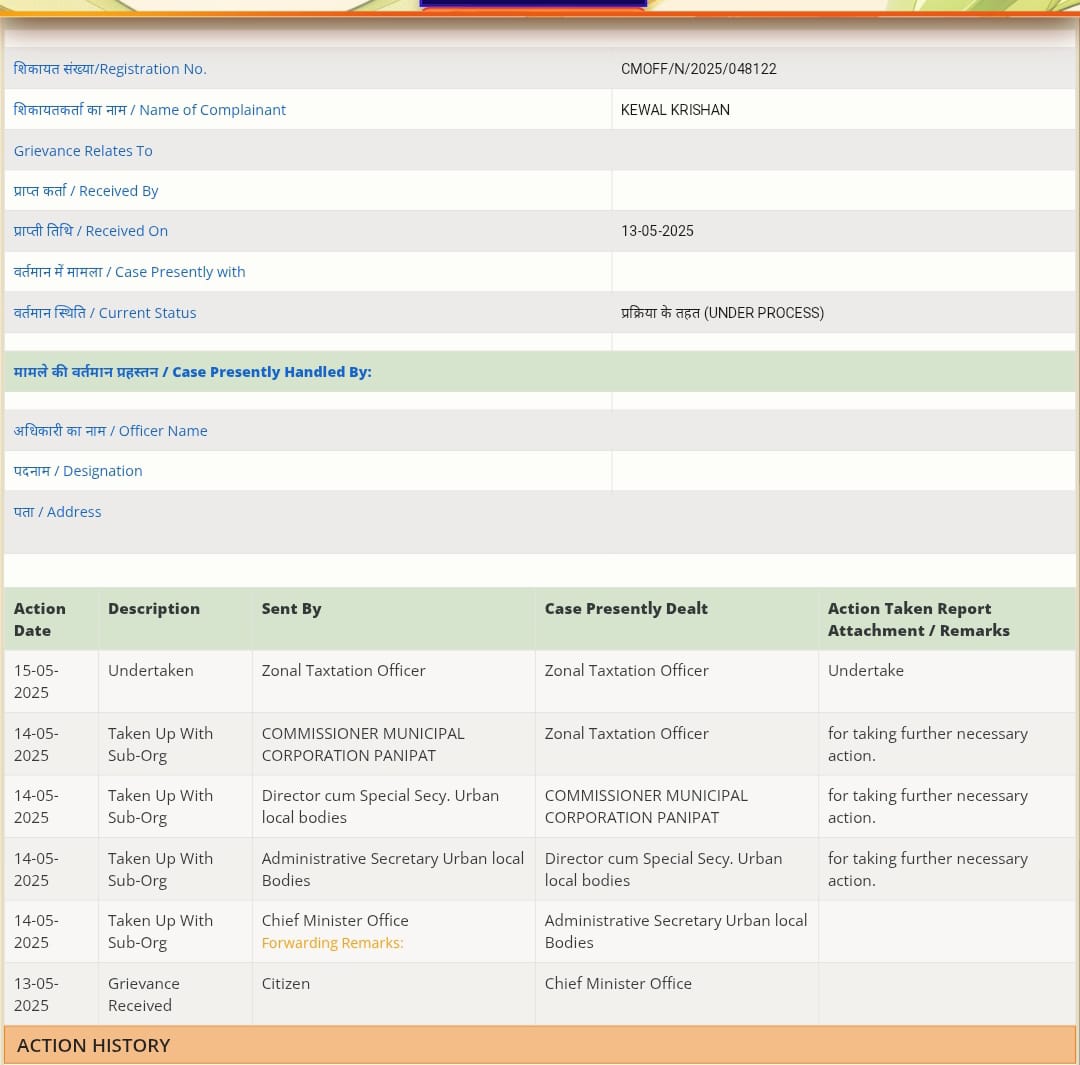Image resolution: width=1080 pixels, height=1065 pixels.
Task: Click the Received On label
Action: click(91, 231)
